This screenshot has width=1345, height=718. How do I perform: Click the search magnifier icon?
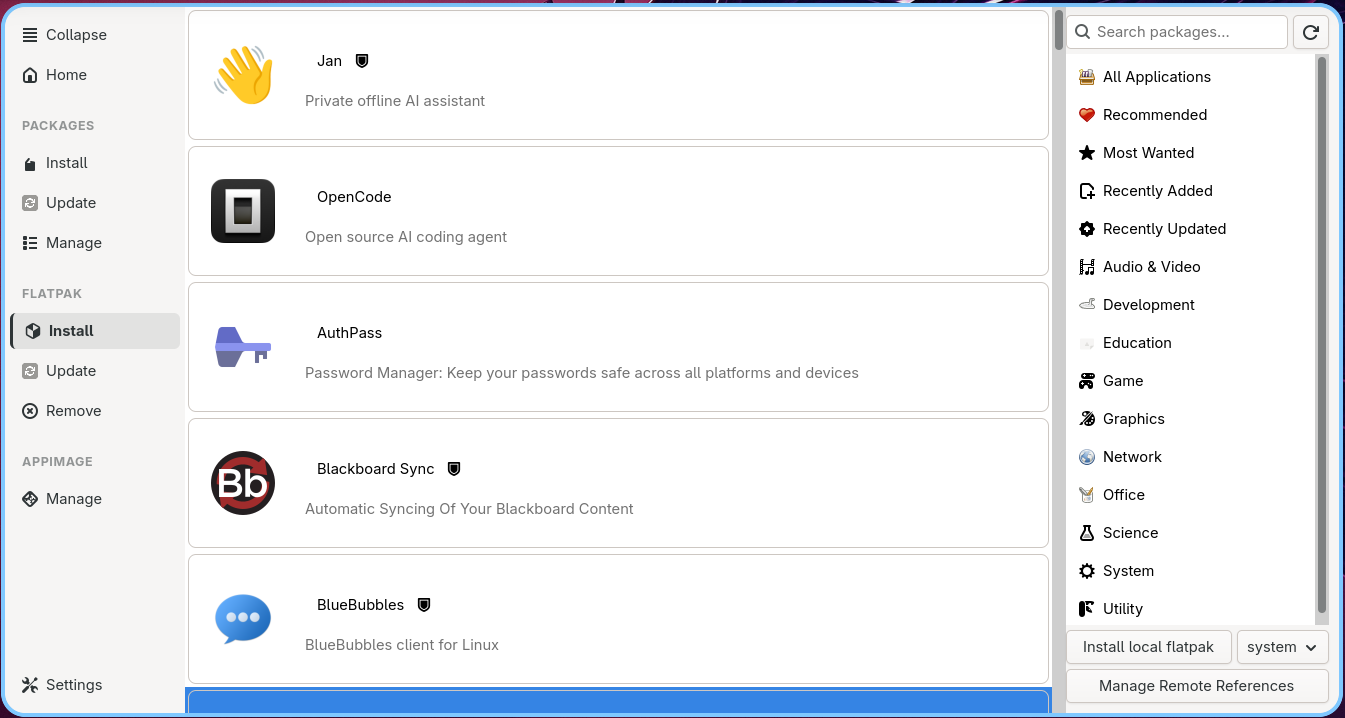[1083, 32]
